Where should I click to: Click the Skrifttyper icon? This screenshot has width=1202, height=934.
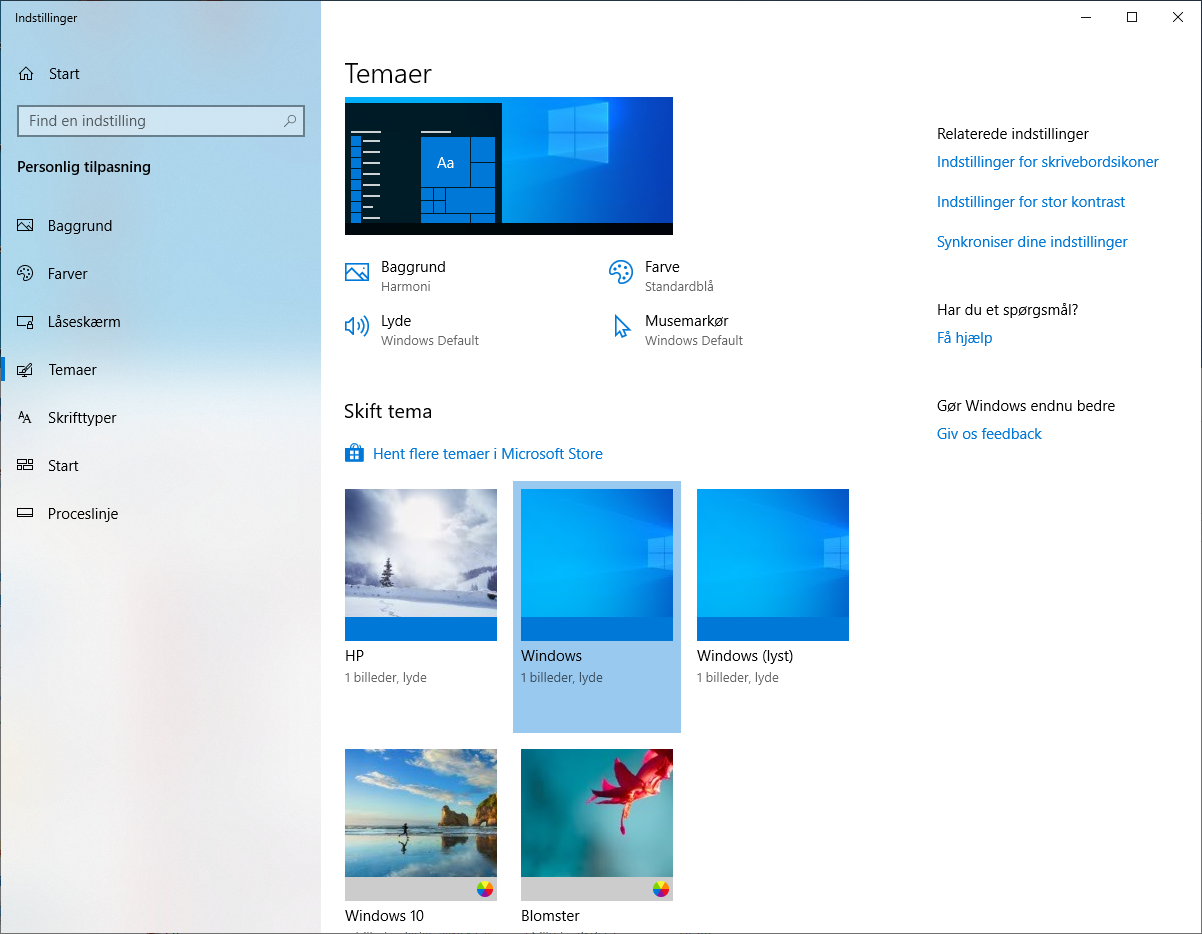(x=24, y=417)
